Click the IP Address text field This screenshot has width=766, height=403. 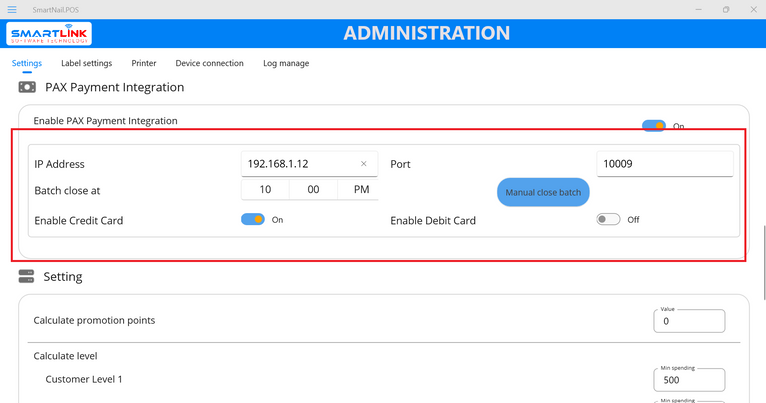[298, 164]
